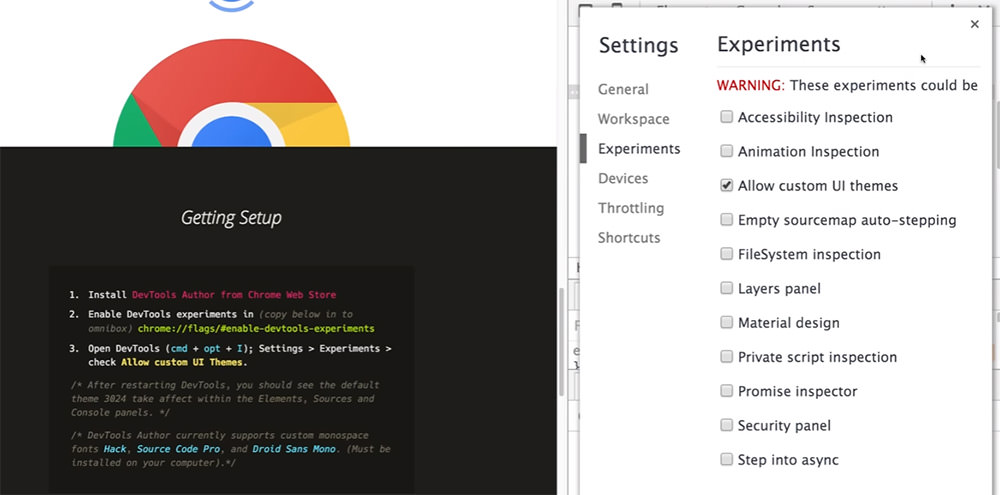Click the Experiments heading in Settings
The image size is (1000, 495).
tap(779, 45)
